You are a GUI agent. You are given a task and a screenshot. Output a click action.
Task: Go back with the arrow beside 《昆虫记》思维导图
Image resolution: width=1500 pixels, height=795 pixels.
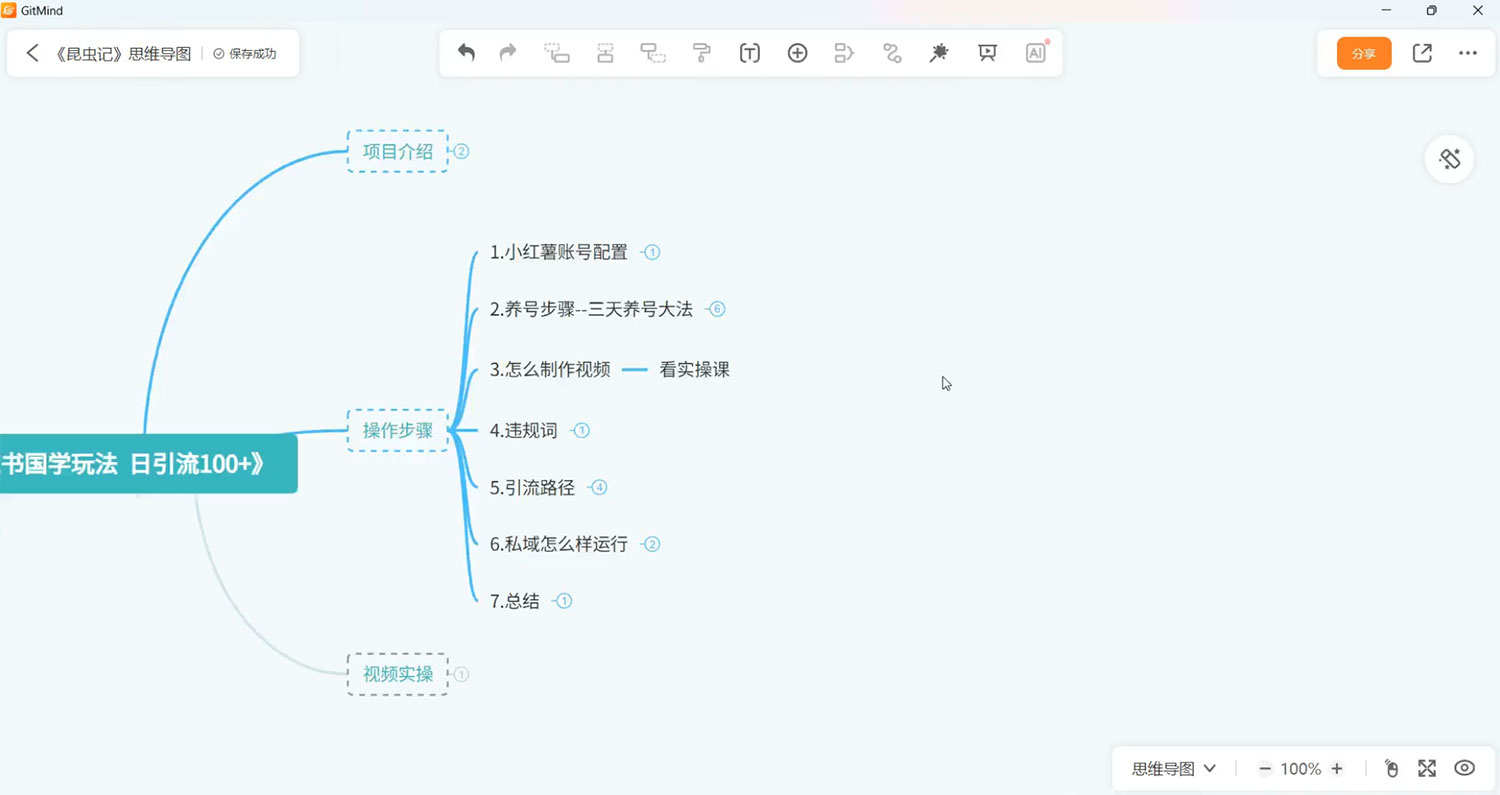pos(32,52)
